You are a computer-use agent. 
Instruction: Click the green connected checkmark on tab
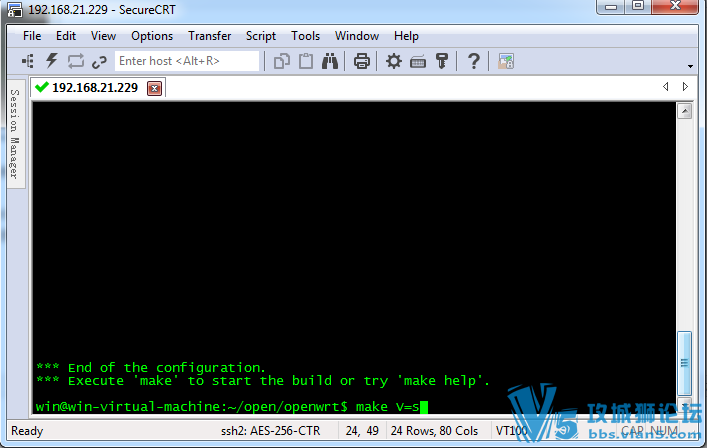41,87
